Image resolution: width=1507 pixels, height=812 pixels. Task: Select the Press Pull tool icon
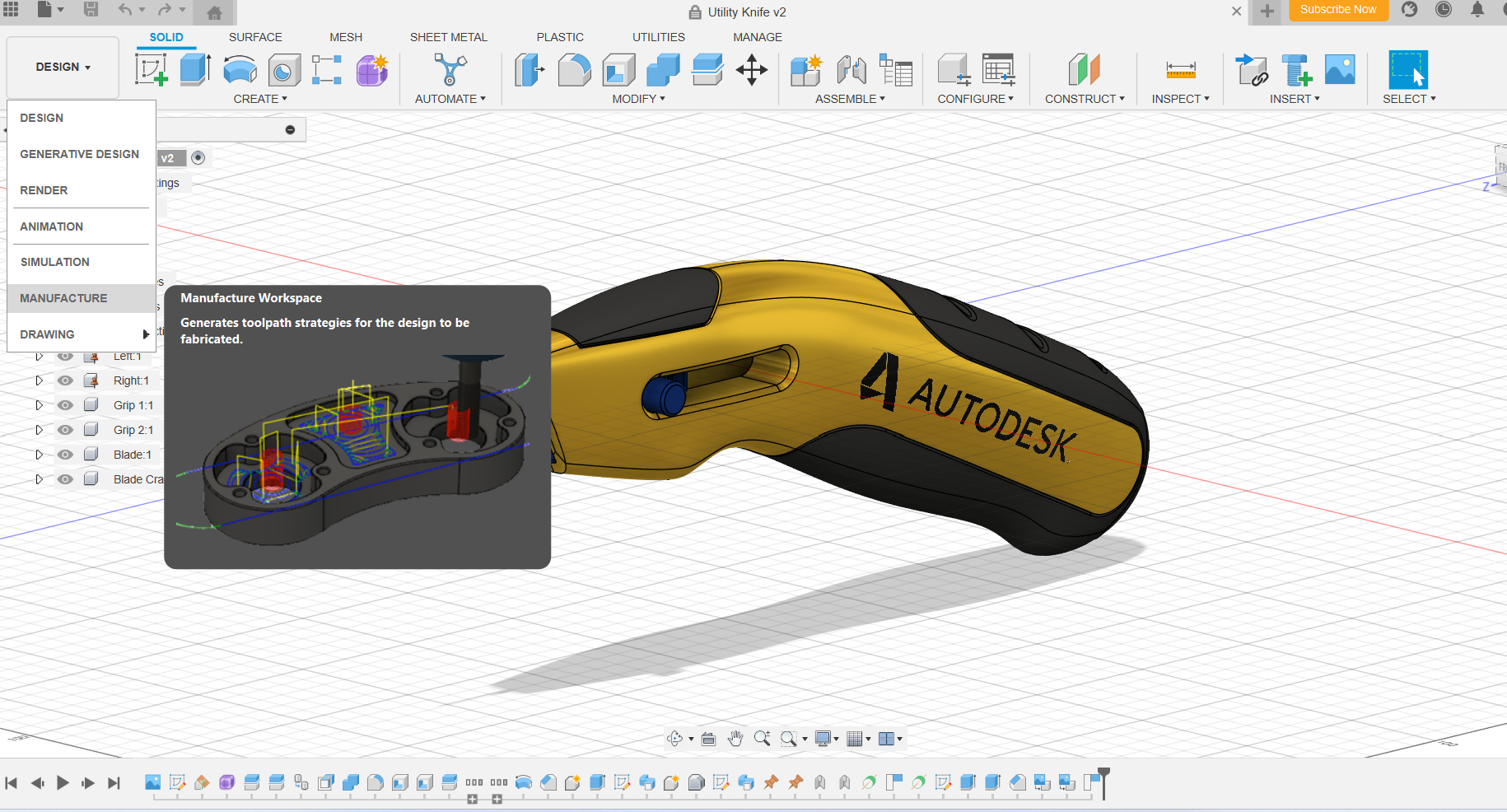point(530,70)
